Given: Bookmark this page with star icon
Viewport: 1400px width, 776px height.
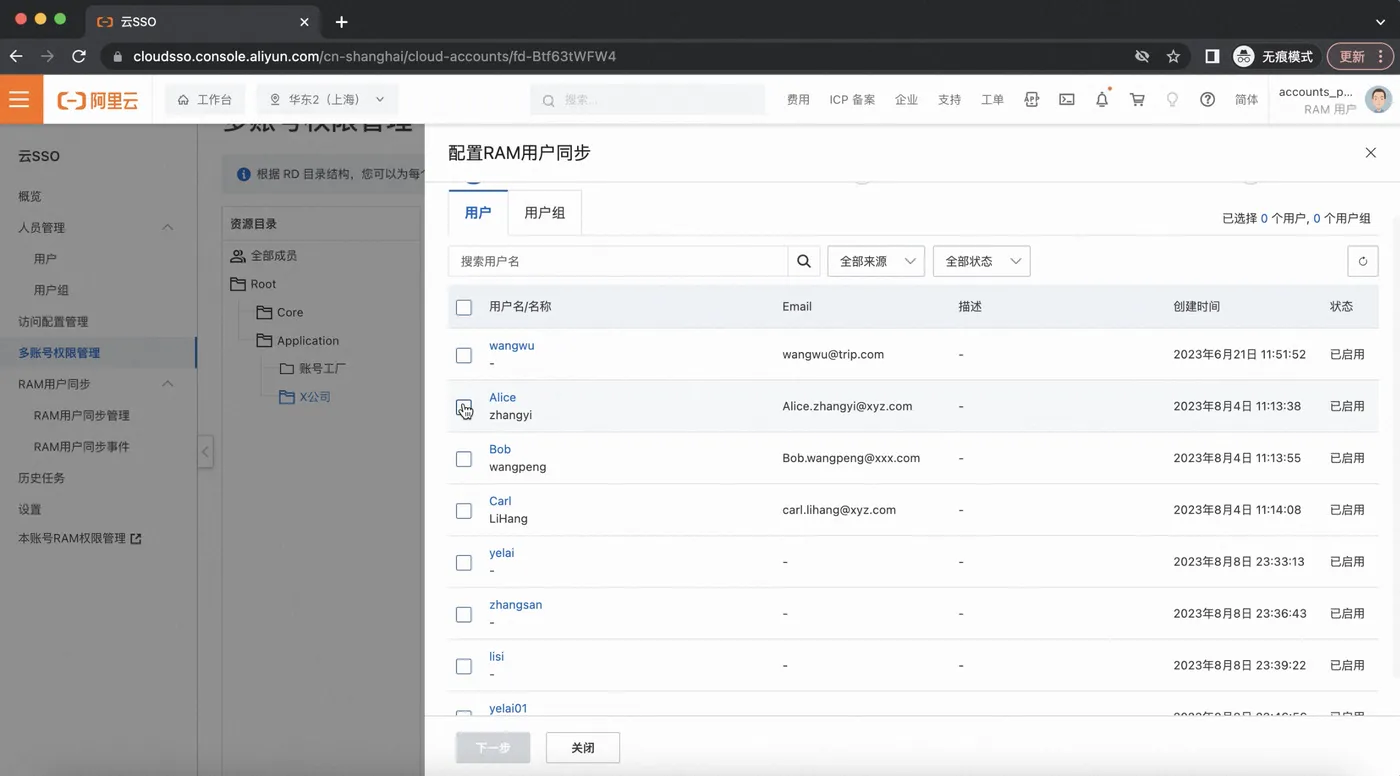Looking at the screenshot, I should 1173,56.
